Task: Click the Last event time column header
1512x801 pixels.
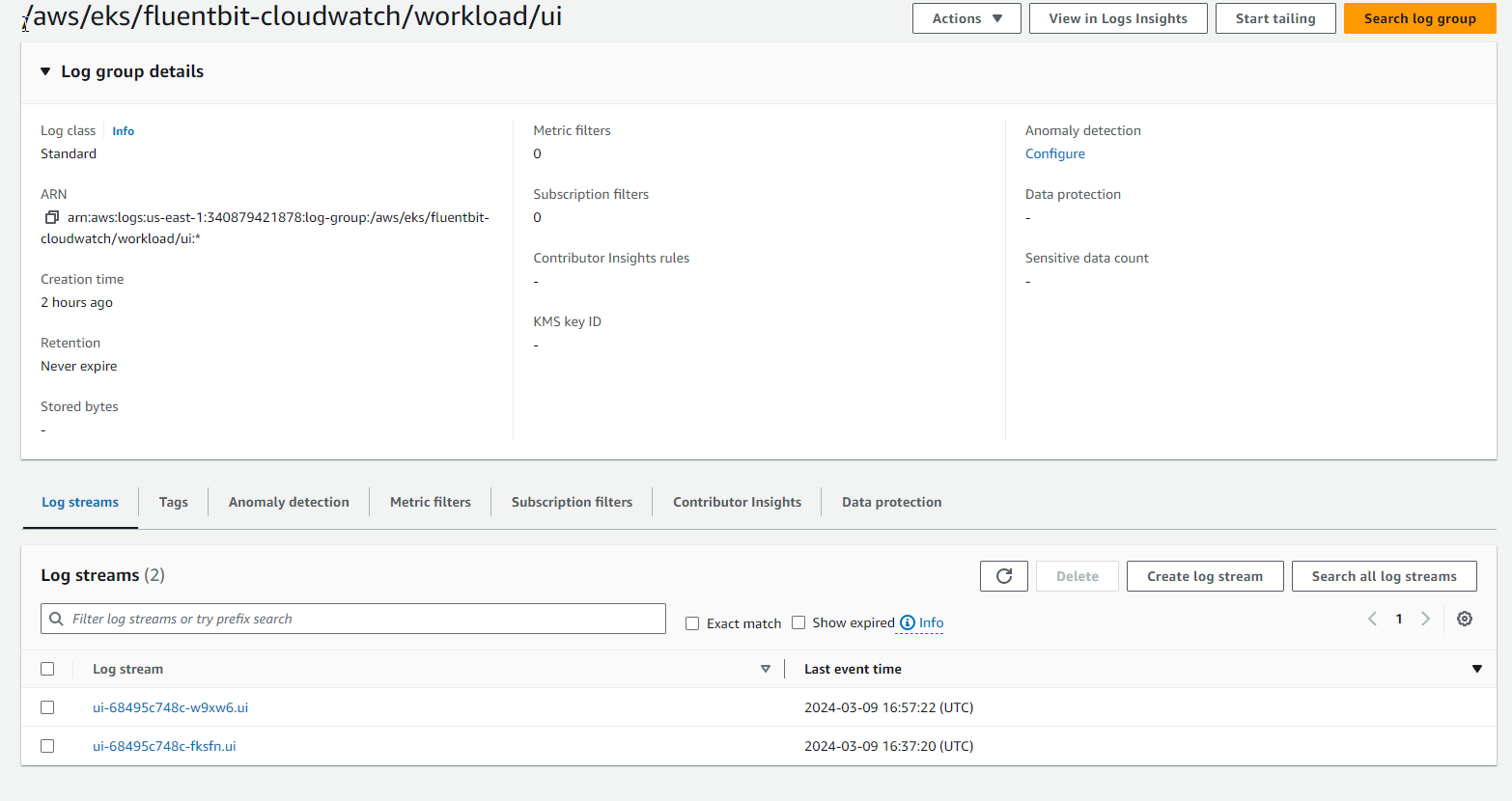Action: coord(853,669)
